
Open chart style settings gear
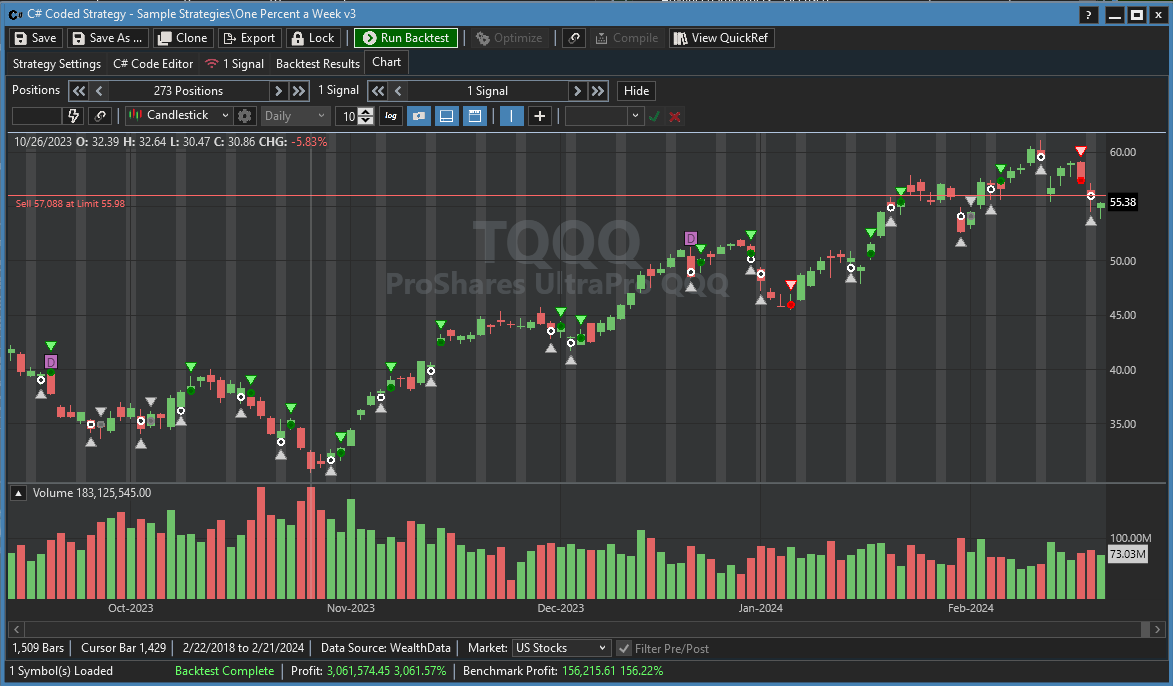tap(245, 116)
